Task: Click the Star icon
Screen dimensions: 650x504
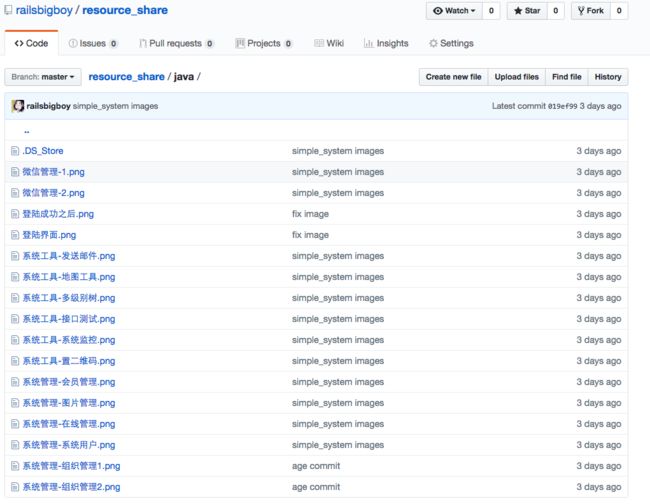Action: [x=518, y=11]
